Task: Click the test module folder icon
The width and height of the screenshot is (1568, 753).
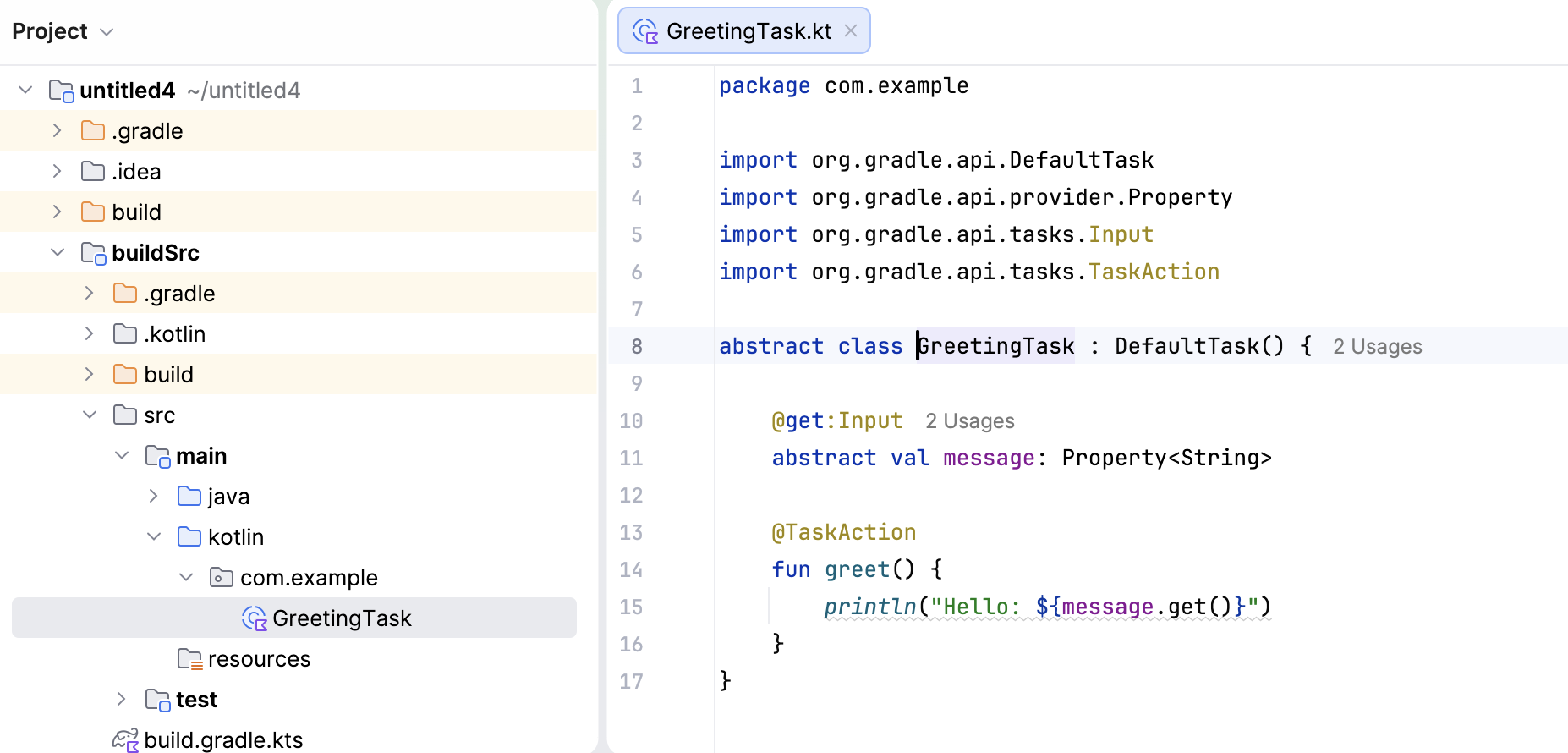Action: tap(157, 700)
